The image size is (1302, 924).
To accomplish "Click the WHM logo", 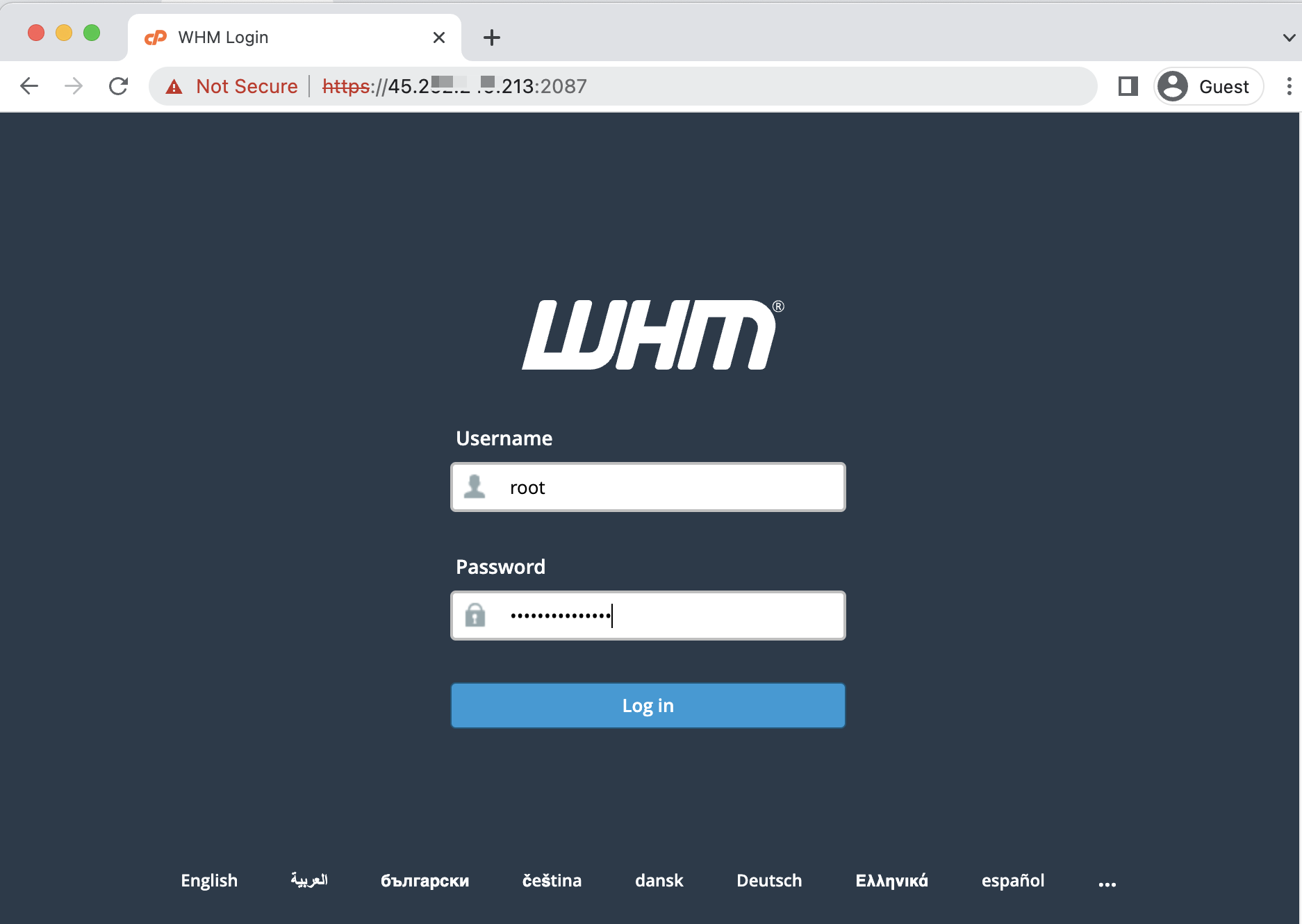I will pyautogui.click(x=652, y=335).
